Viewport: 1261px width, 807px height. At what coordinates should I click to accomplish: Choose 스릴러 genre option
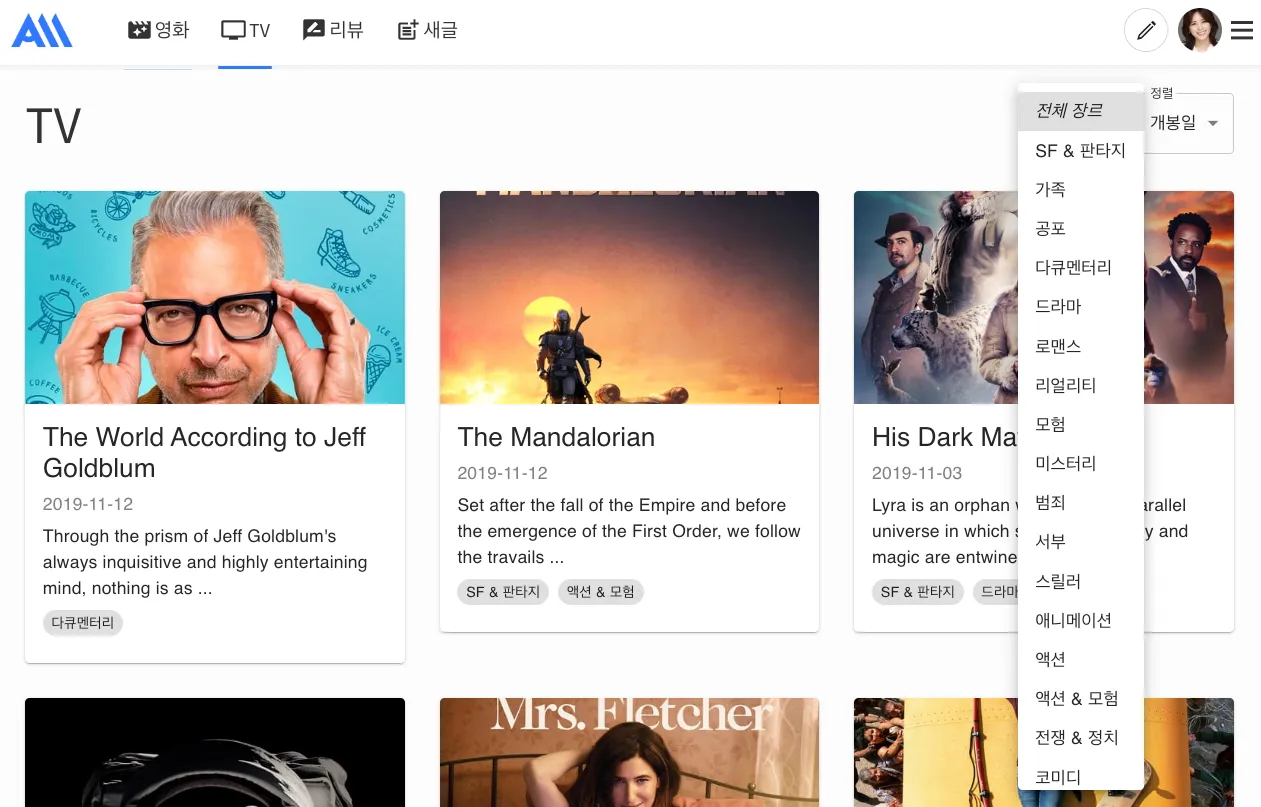pos(1081,581)
